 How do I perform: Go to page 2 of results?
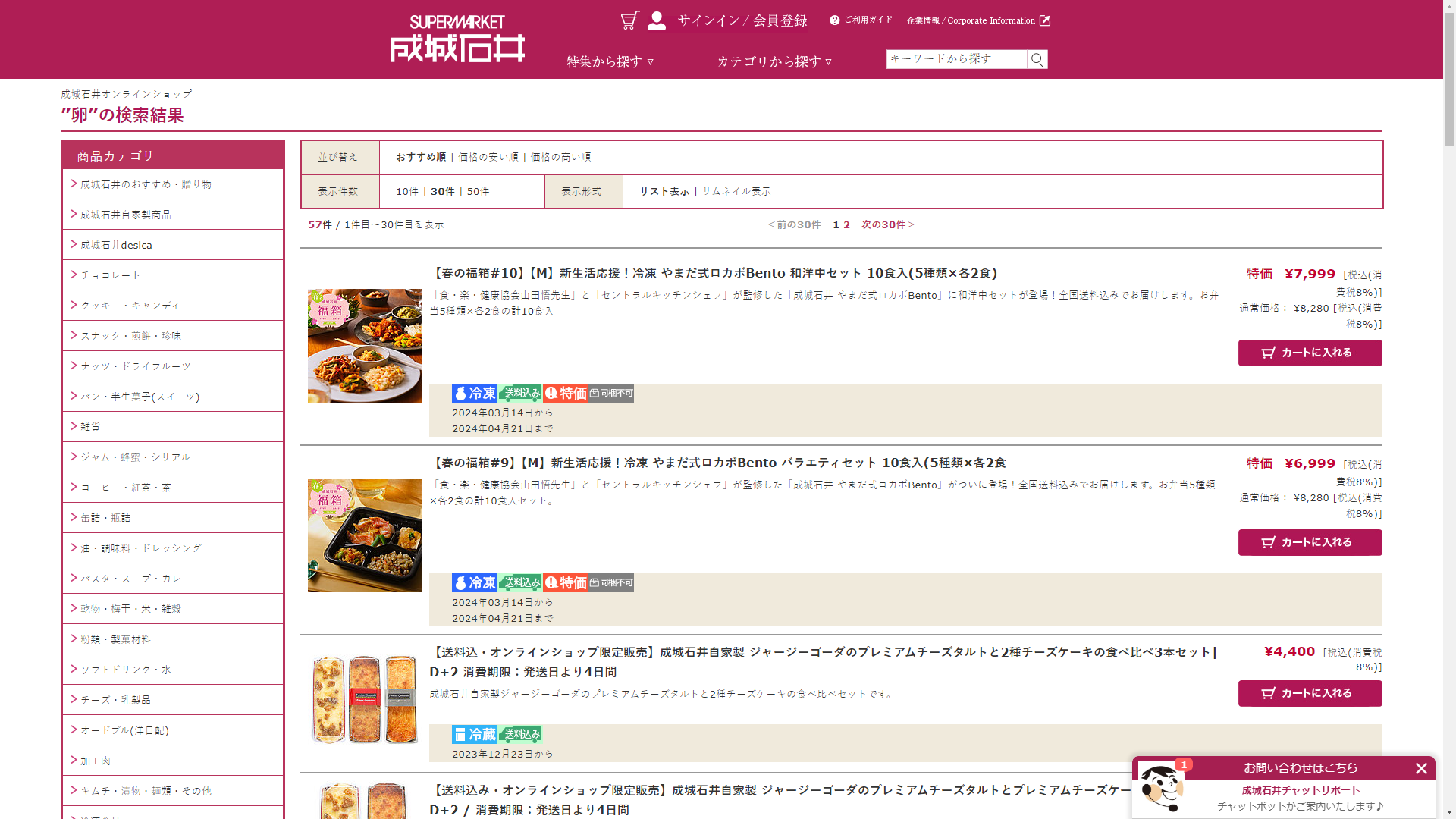[846, 224]
